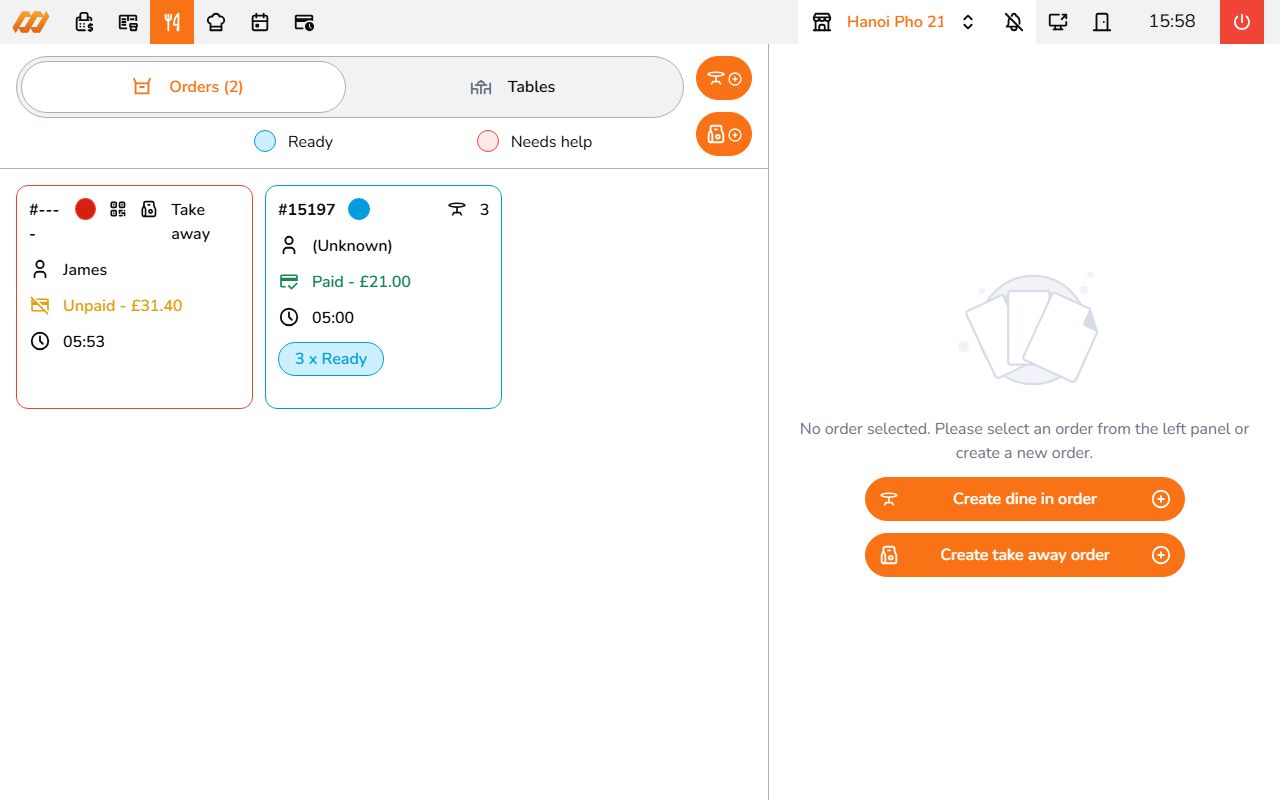Select the fork and knife orders icon
This screenshot has width=1280, height=800.
pos(172,22)
